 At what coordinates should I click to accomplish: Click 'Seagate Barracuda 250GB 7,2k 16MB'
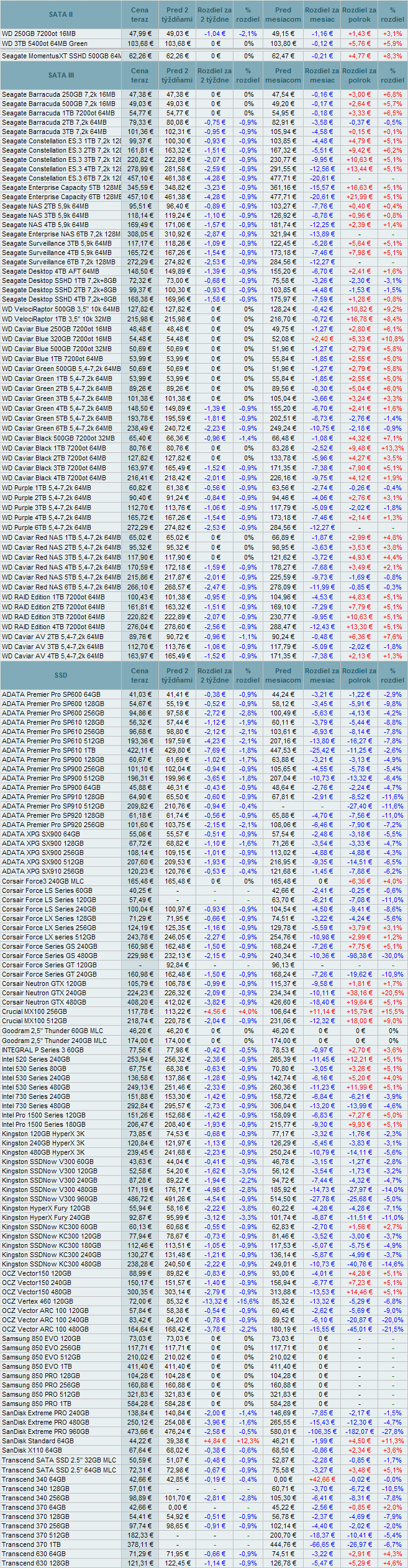point(58,94)
